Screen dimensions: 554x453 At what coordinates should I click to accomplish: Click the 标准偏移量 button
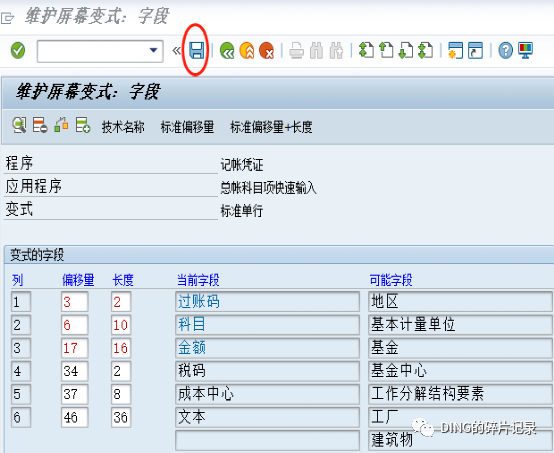[x=187, y=127]
